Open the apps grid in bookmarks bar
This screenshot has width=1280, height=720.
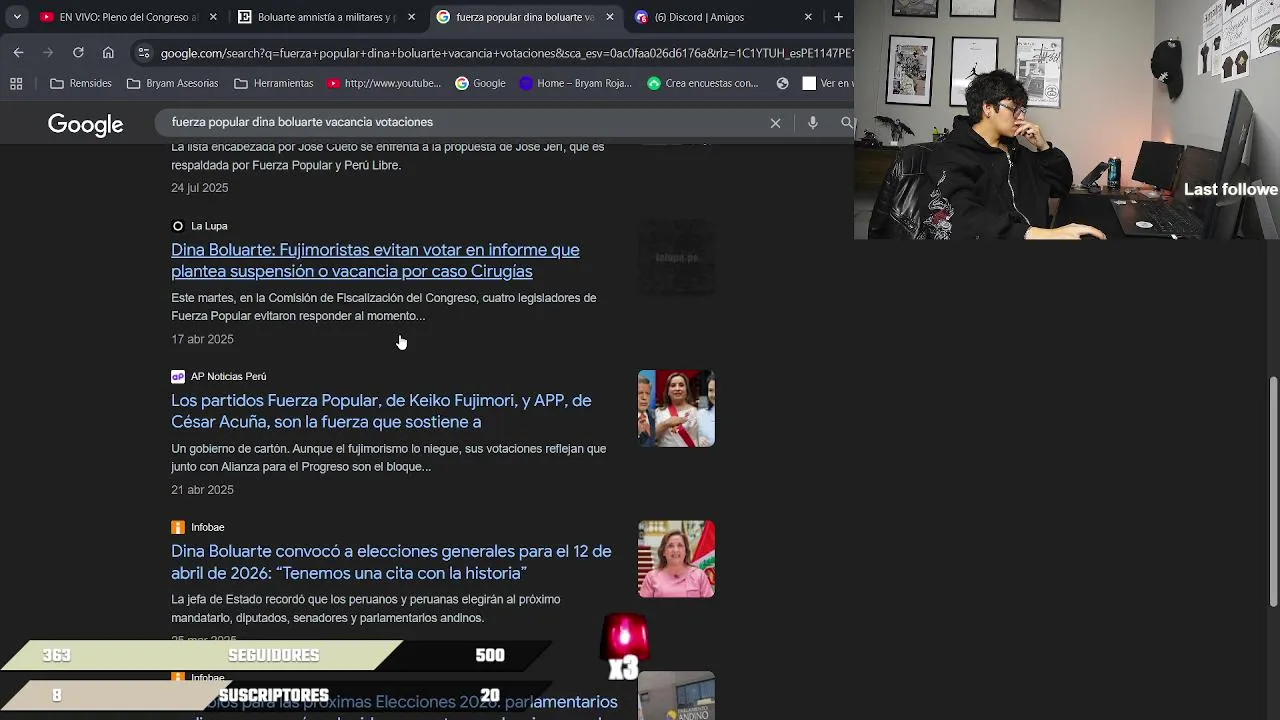tap(16, 83)
